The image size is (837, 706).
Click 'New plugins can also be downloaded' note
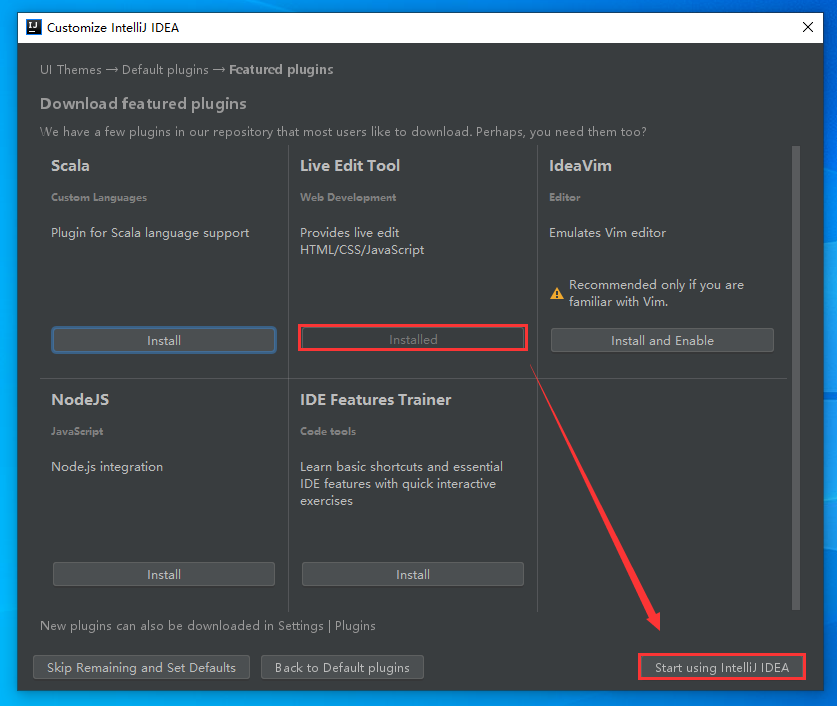coord(208,625)
